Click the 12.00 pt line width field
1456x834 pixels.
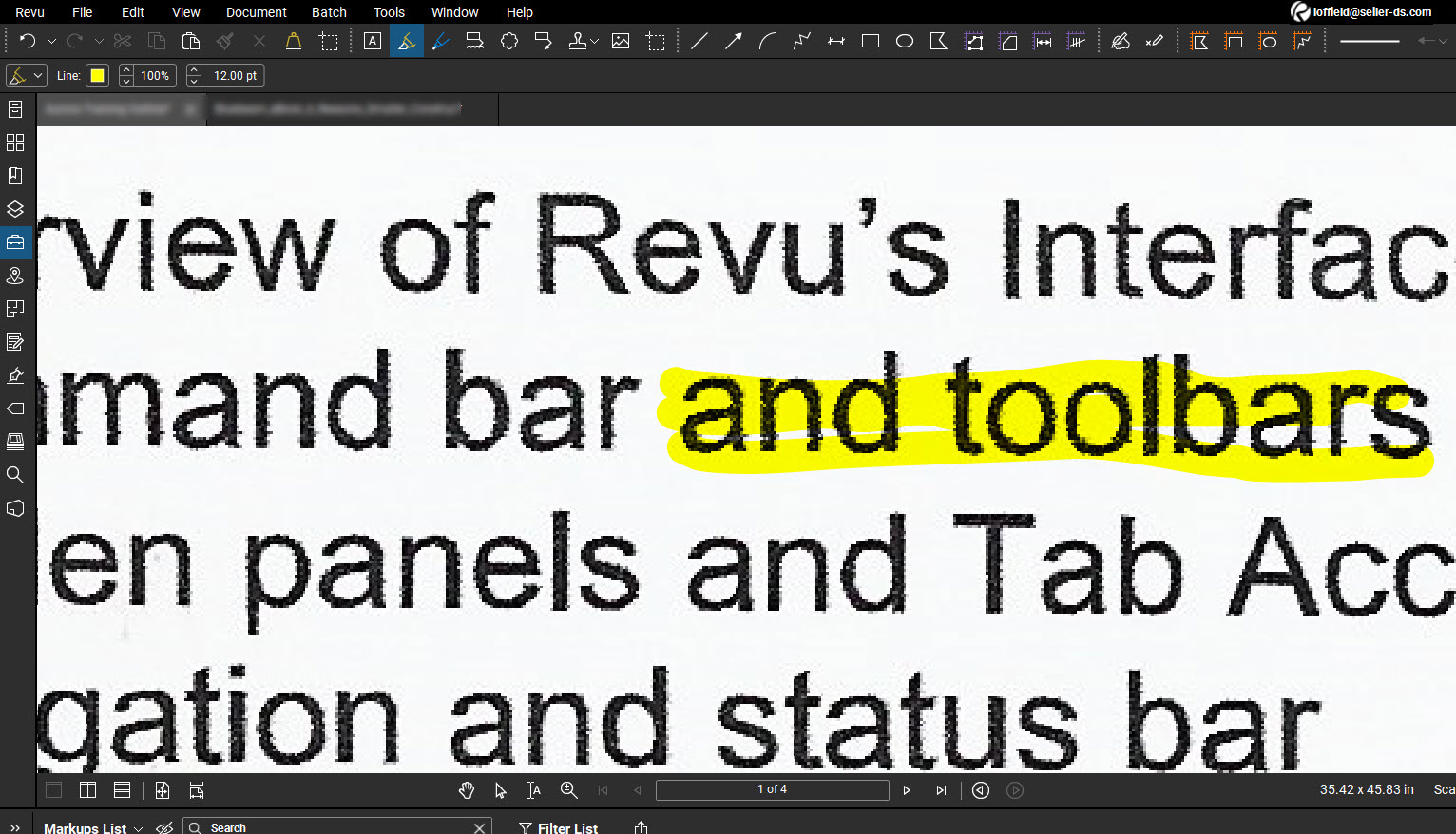click(235, 75)
